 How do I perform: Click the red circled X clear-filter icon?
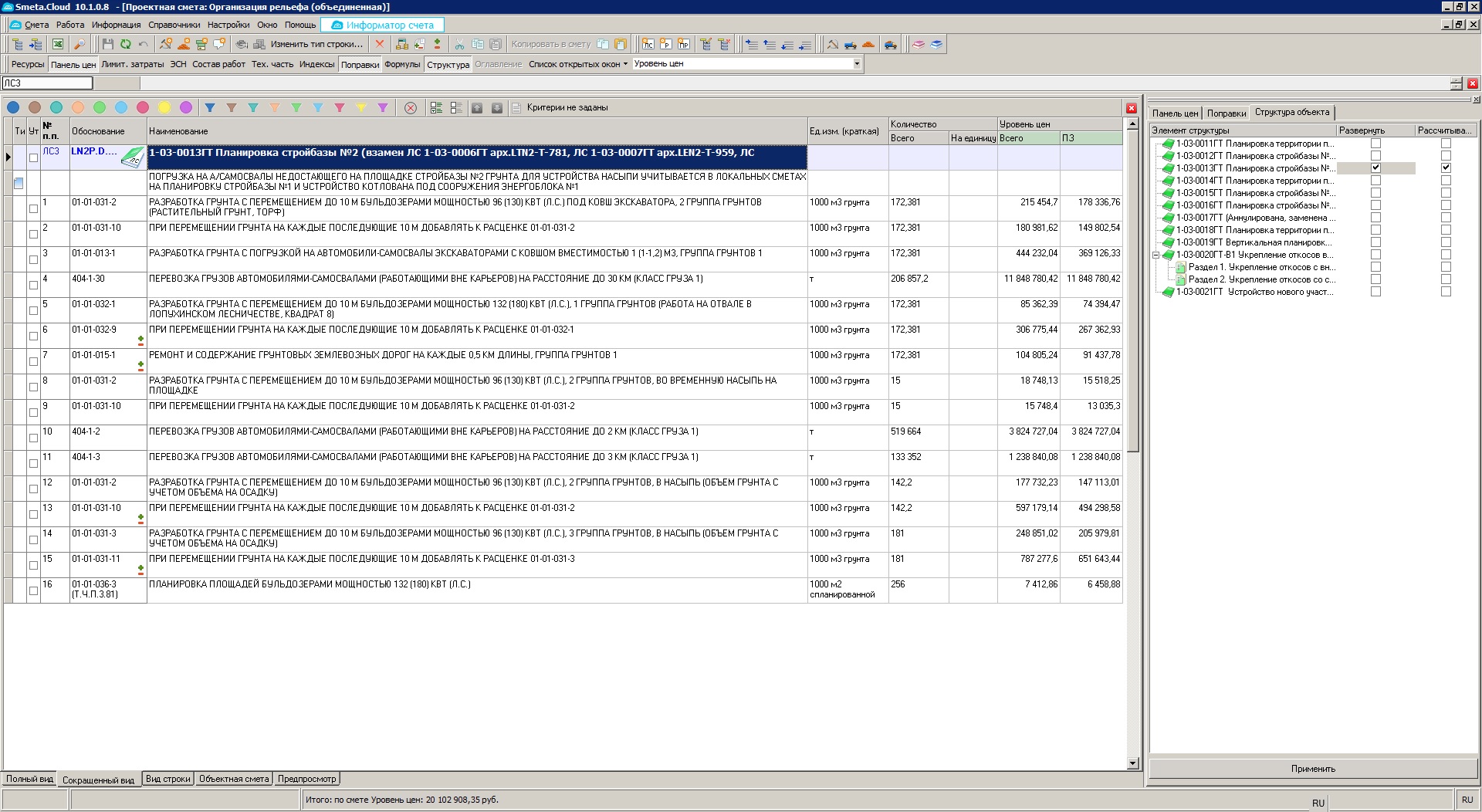(411, 108)
